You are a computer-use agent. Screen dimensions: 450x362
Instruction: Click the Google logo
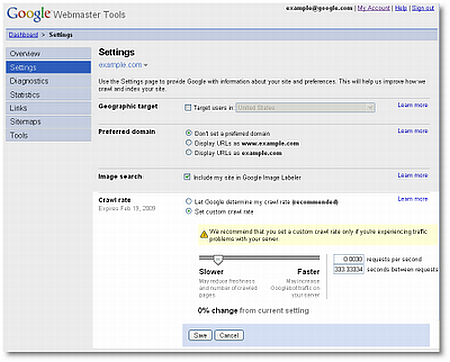[x=29, y=14]
